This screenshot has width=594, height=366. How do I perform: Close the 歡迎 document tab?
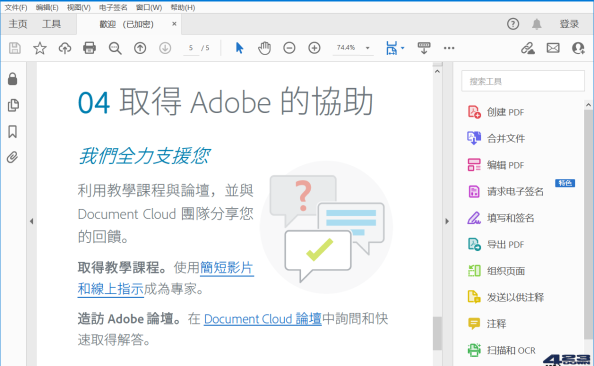[174, 24]
